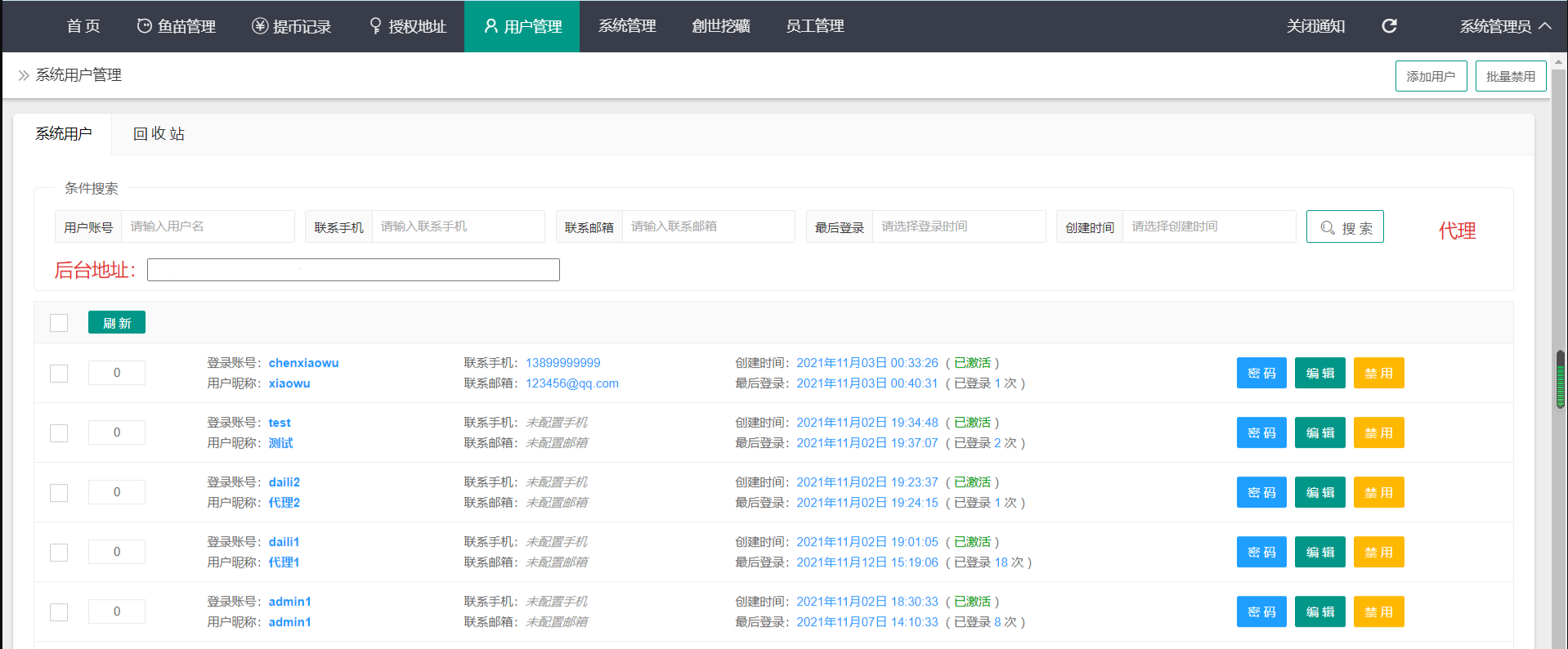Click the magnifier search button
This screenshot has width=1568, height=649.
click(x=1344, y=227)
